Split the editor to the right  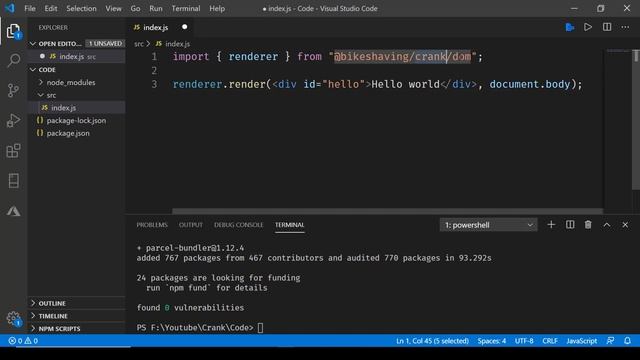[607, 27]
